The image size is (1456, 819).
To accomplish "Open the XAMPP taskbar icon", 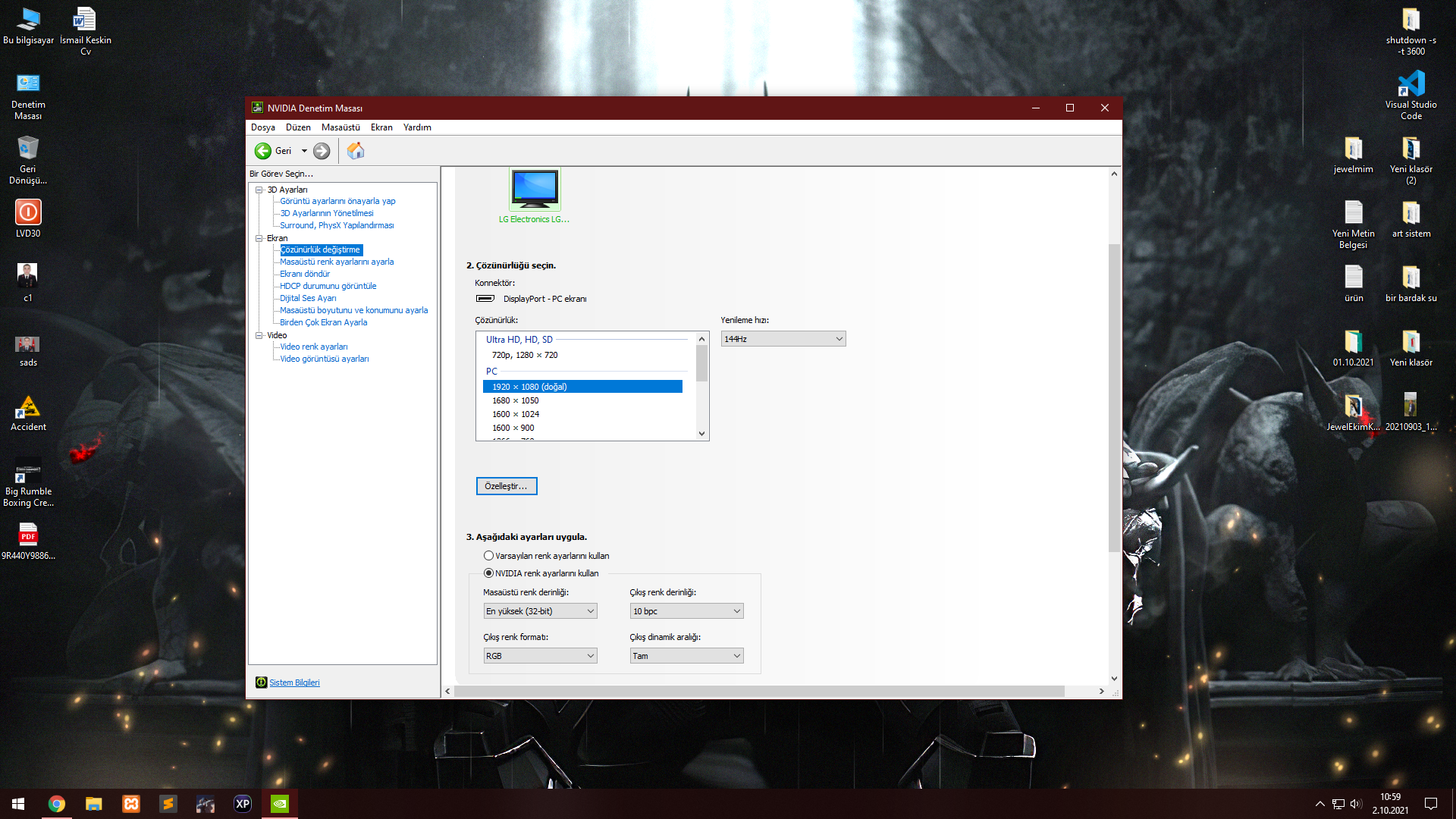I will 131,804.
